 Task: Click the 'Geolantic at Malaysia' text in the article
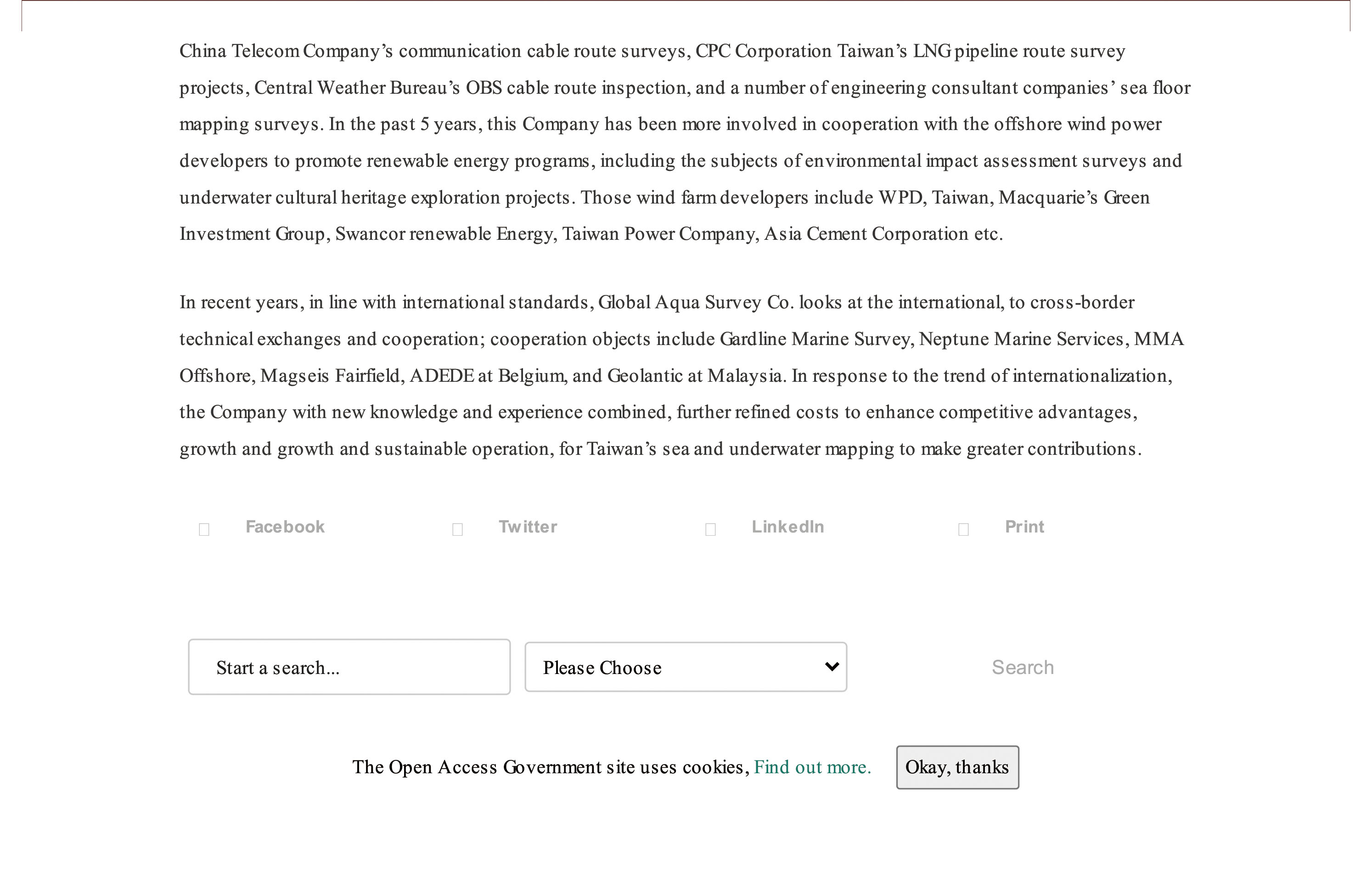(694, 376)
